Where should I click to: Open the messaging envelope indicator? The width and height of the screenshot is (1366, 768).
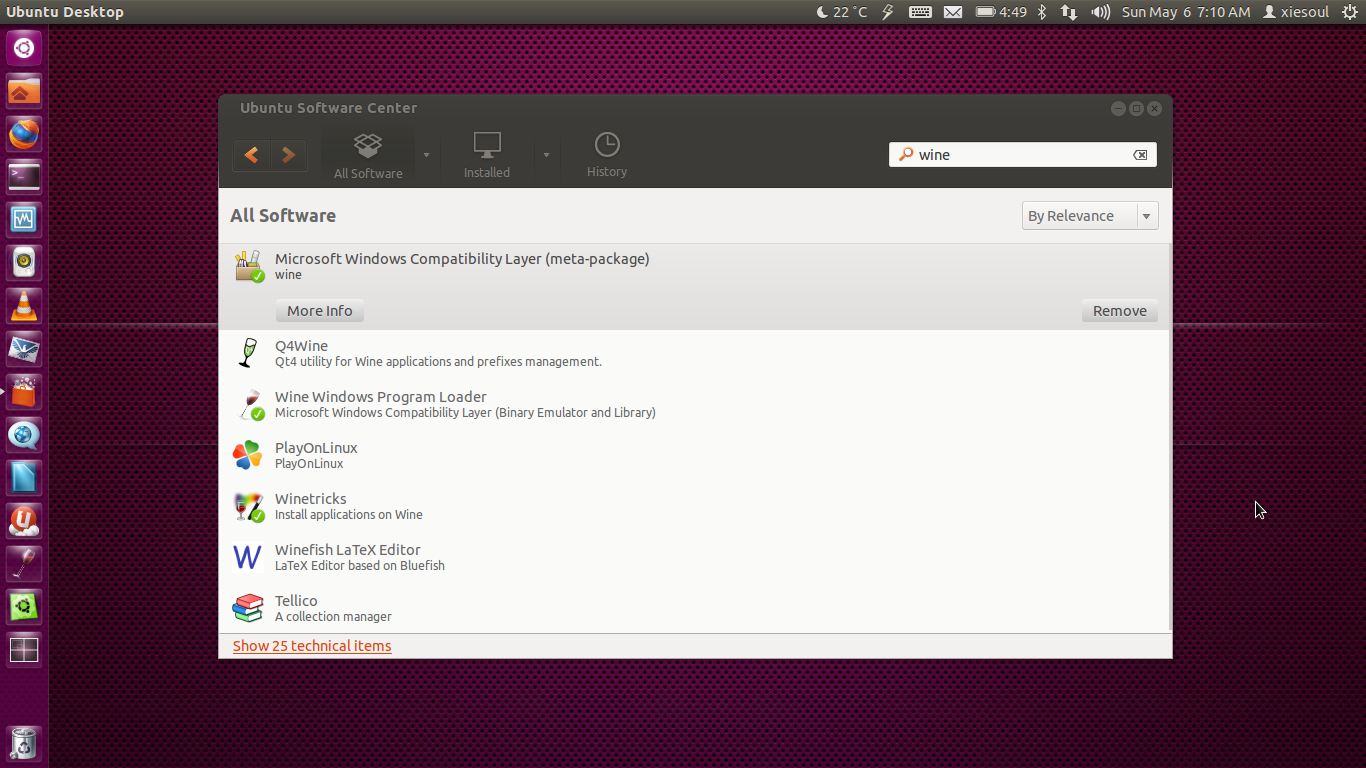(953, 12)
